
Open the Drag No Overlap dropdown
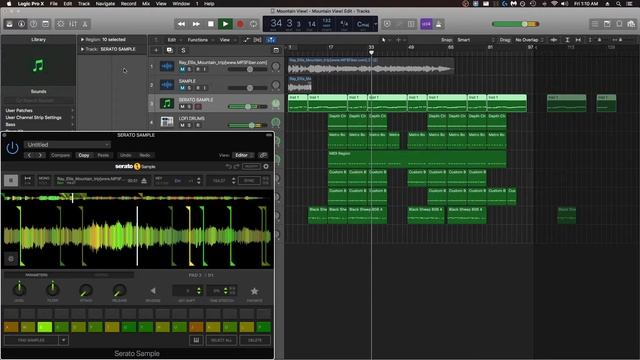pos(529,40)
